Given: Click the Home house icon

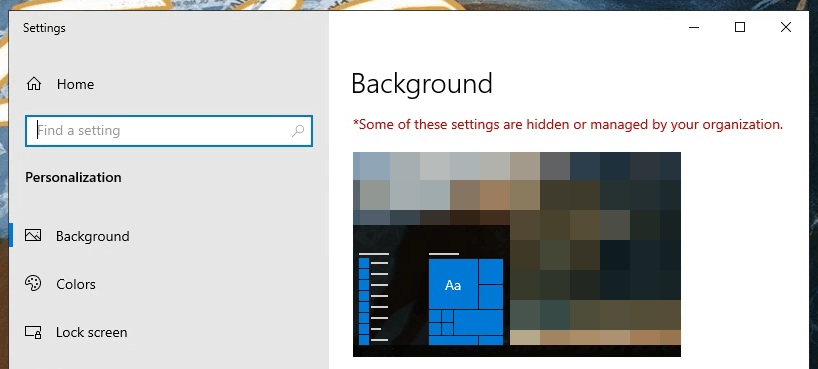Looking at the screenshot, I should coord(34,84).
